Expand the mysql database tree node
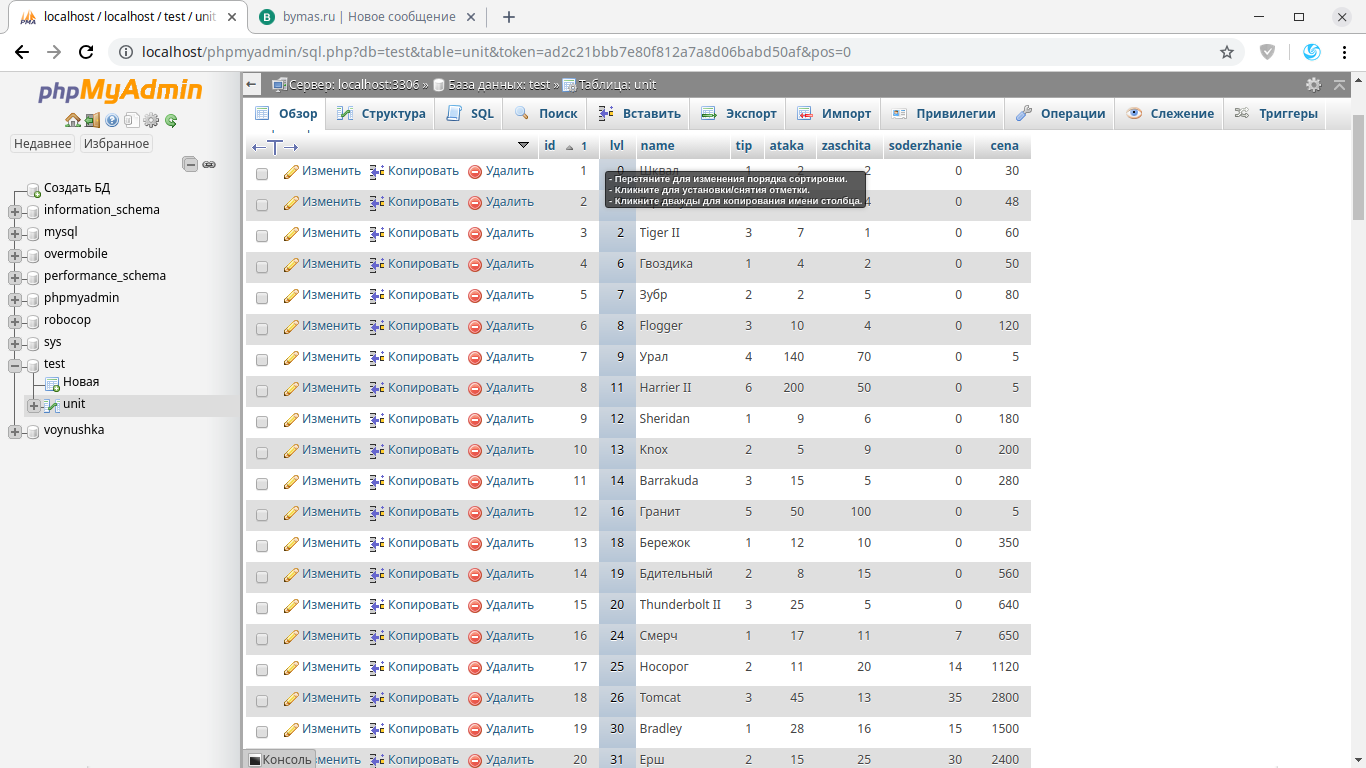 pos(15,233)
